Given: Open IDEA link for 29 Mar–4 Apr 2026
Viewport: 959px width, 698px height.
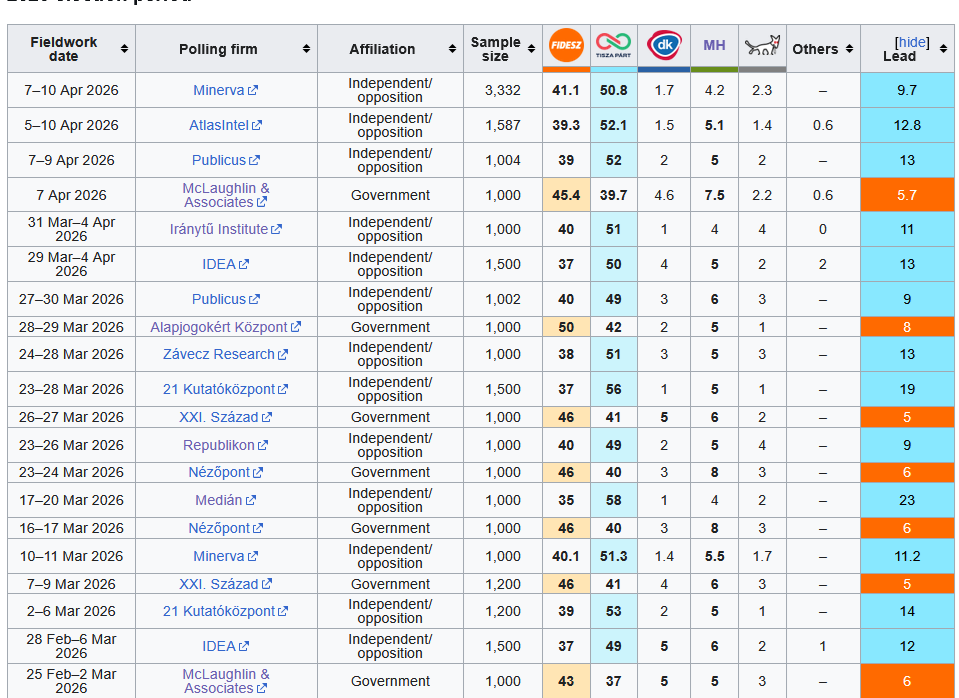Looking at the screenshot, I should point(226,264).
